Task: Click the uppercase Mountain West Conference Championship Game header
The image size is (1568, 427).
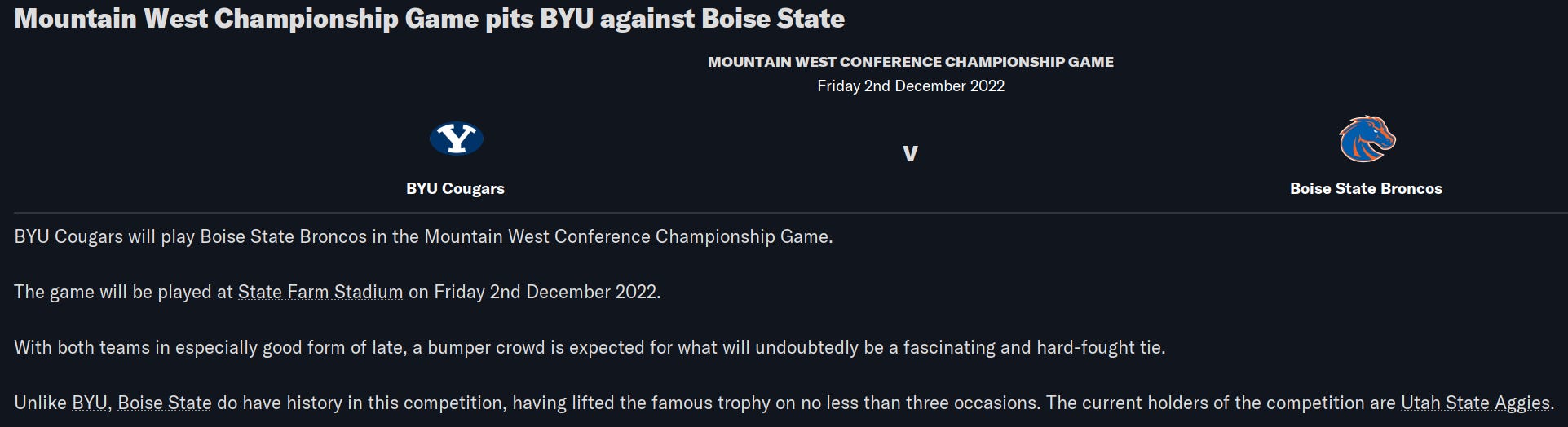Action: coord(910,62)
